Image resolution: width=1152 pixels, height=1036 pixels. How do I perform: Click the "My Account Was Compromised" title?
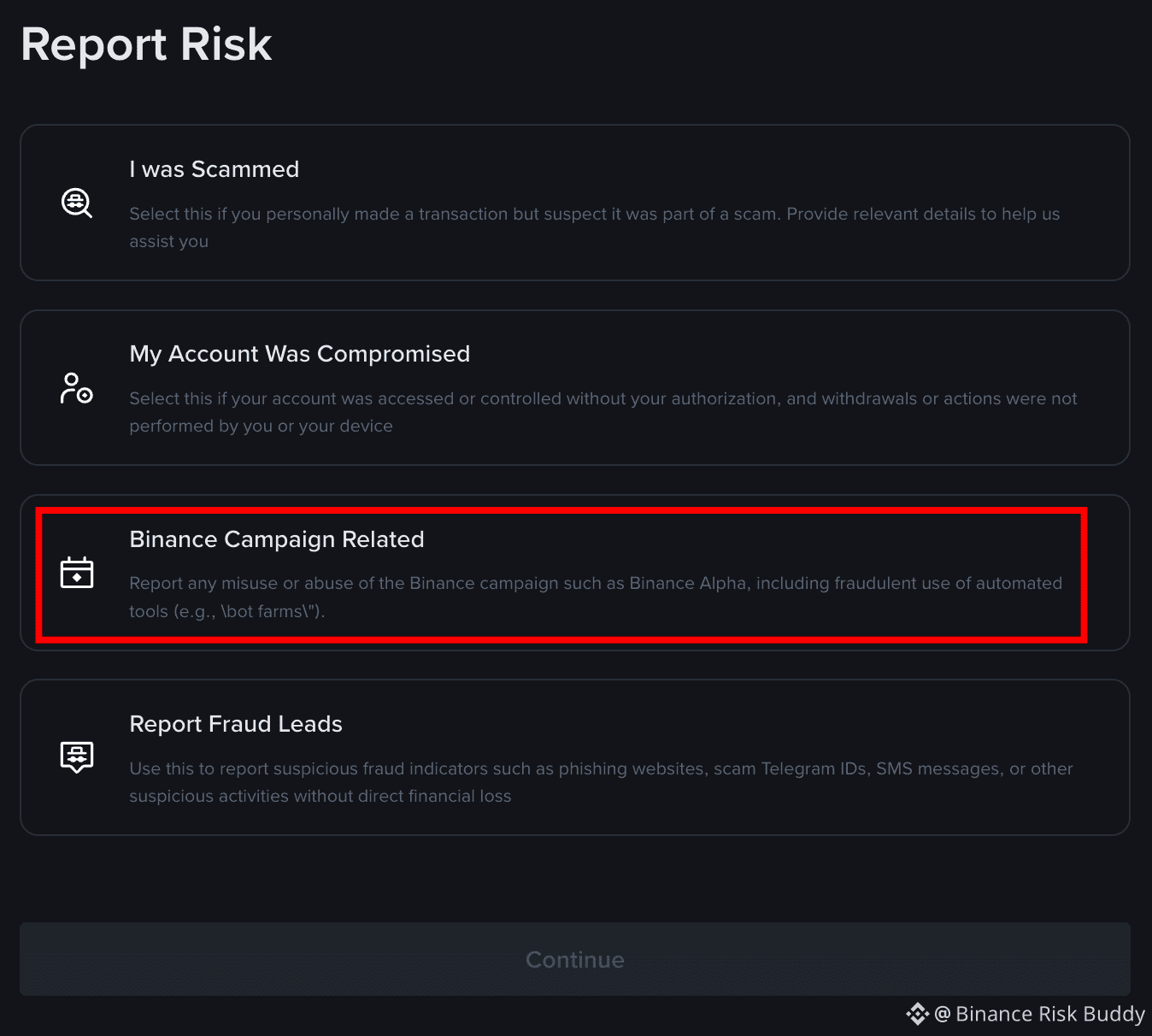point(300,354)
